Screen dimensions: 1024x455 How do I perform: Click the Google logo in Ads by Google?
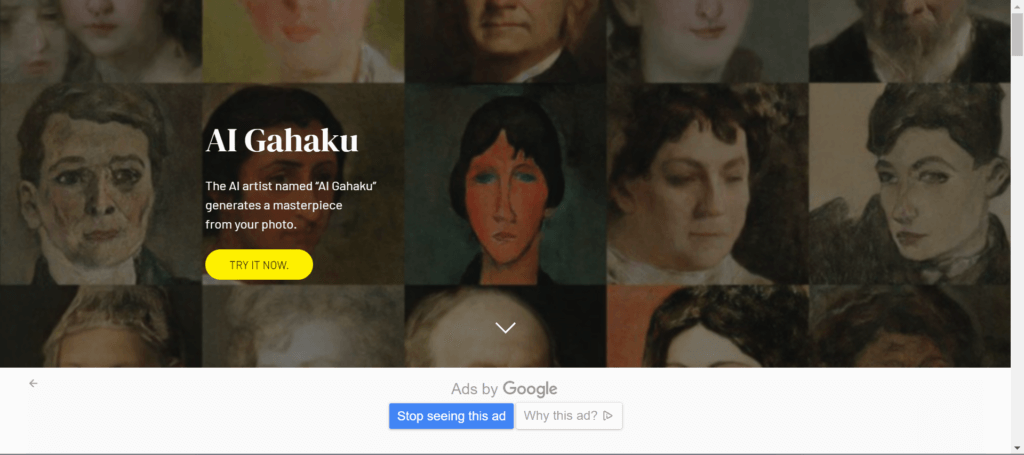click(x=530, y=389)
